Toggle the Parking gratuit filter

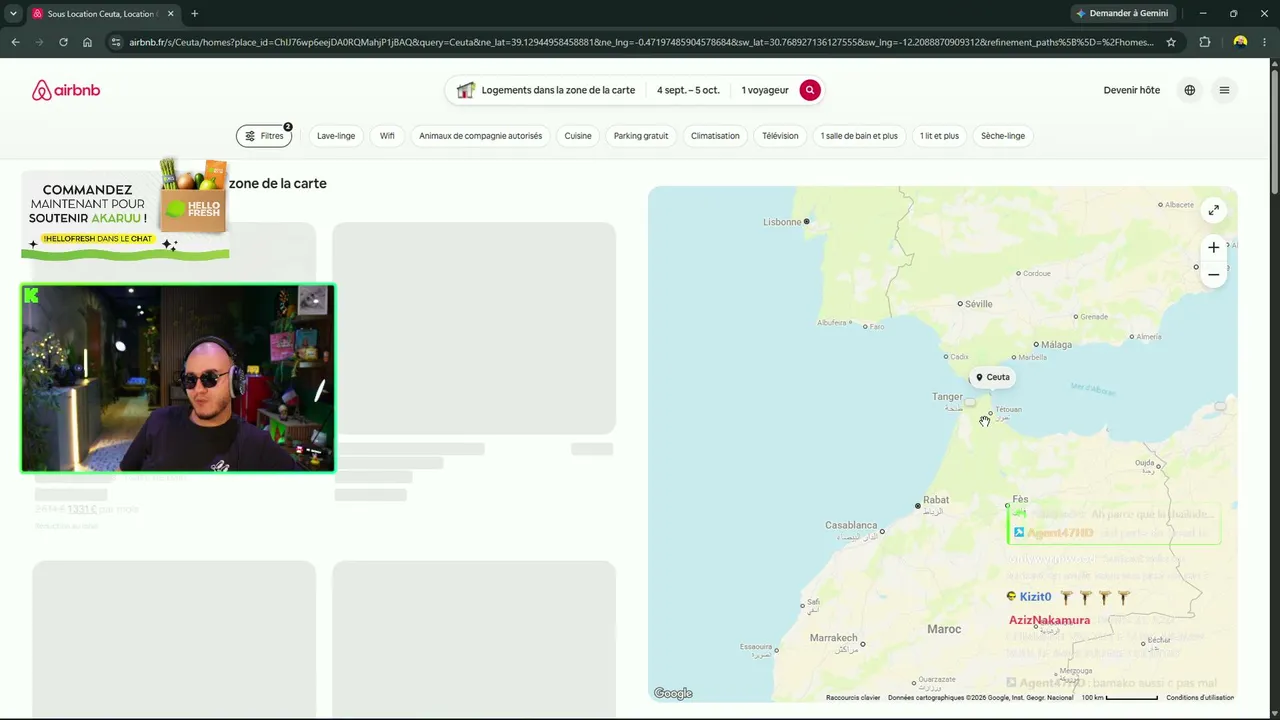641,136
